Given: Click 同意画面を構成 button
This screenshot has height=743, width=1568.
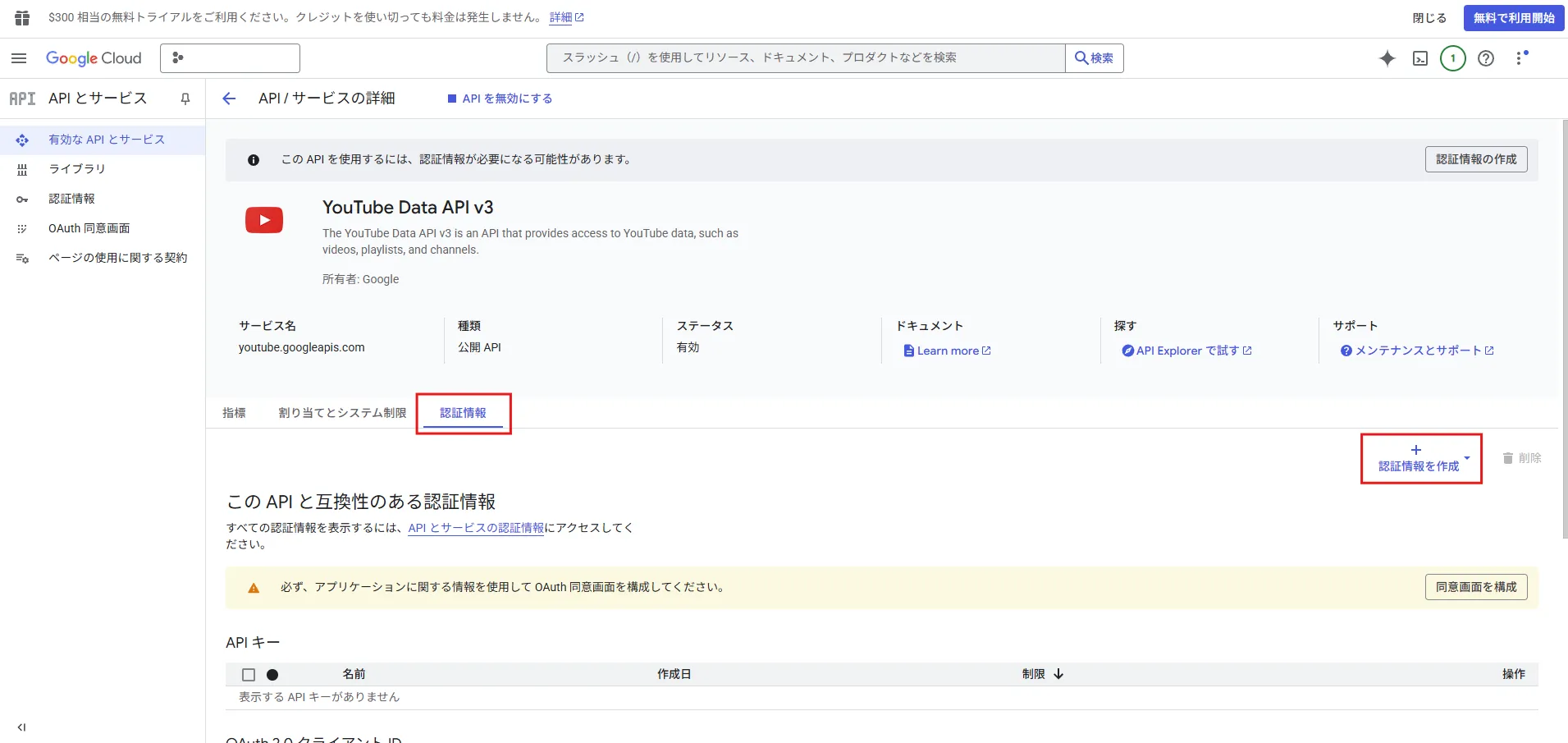Looking at the screenshot, I should [1476, 587].
